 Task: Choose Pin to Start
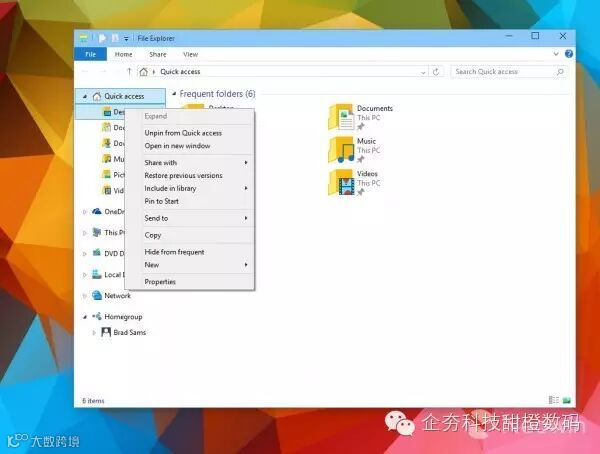point(161,201)
